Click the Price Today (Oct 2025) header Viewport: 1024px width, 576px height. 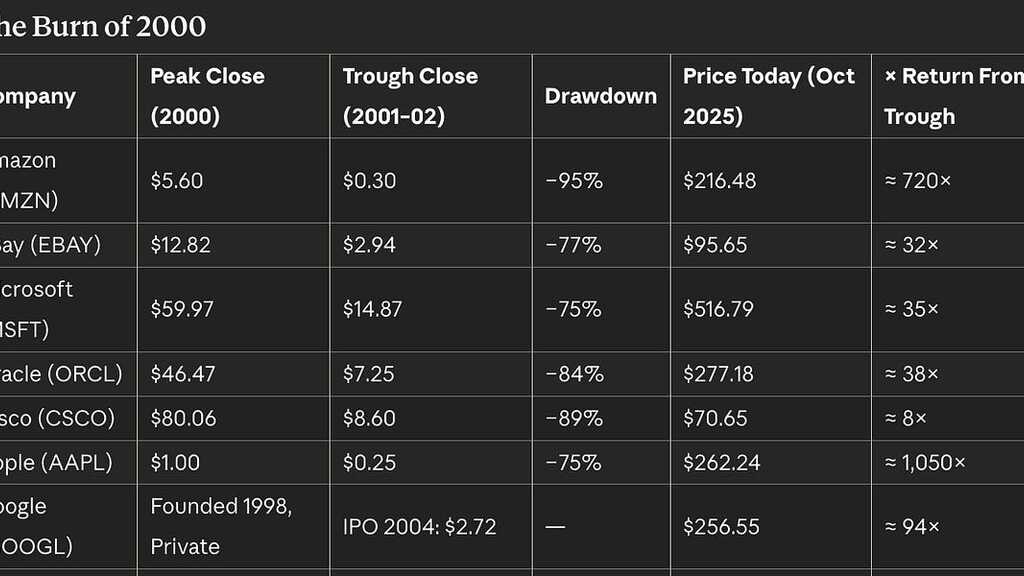[768, 96]
